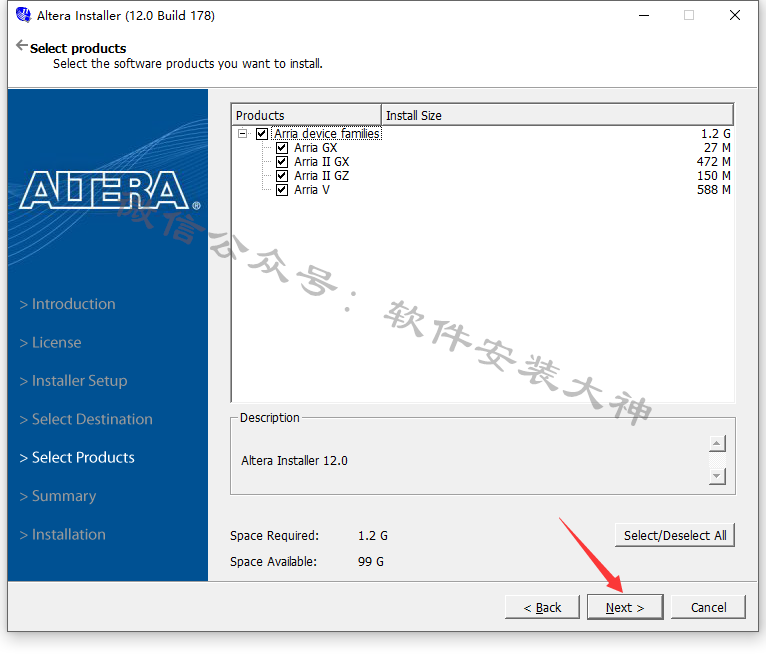766x662 pixels.
Task: Click the Select Products step
Action: 77,457
